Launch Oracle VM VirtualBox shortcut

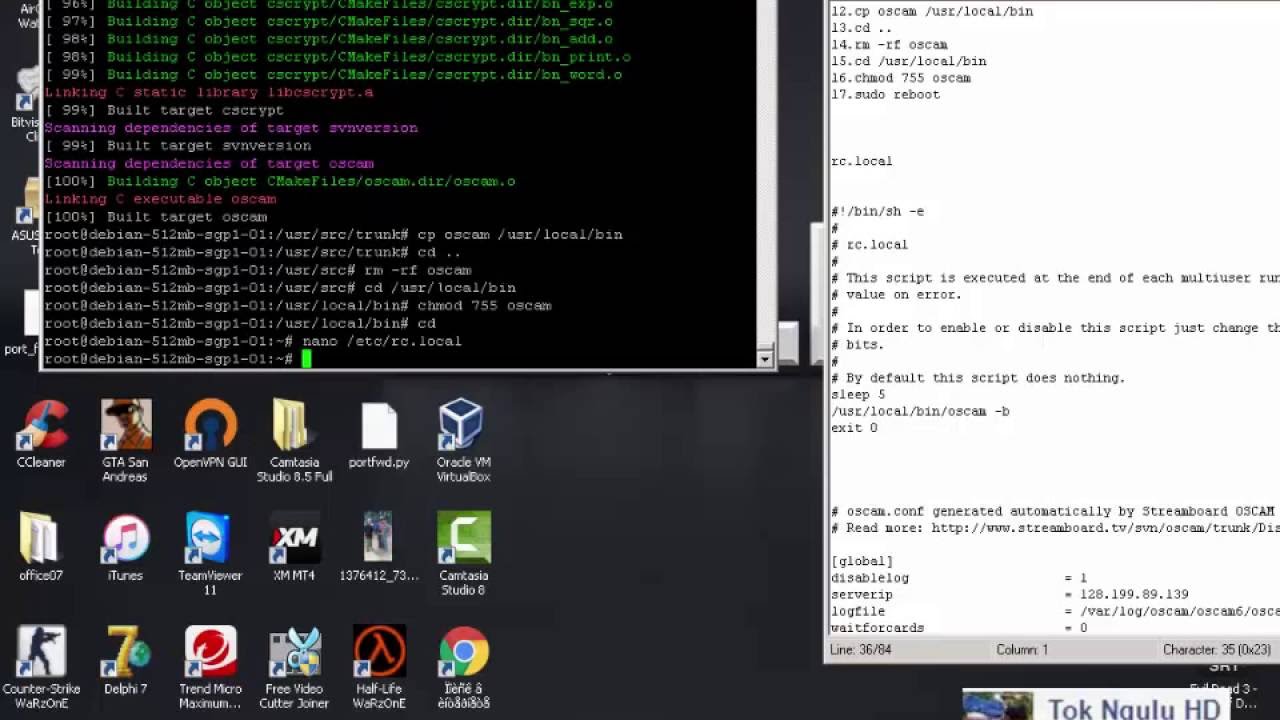[463, 440]
